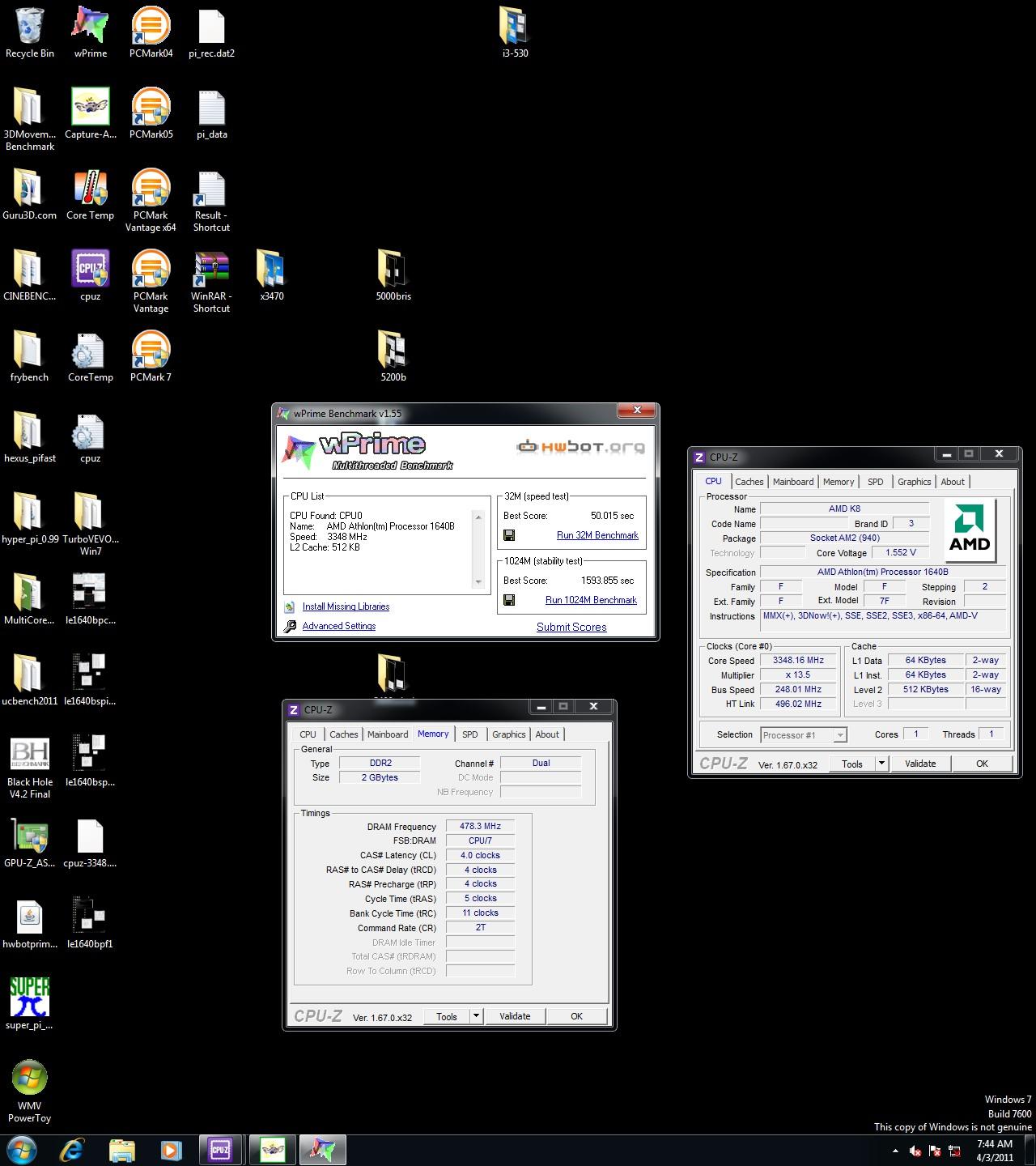The width and height of the screenshot is (1036, 1166).
Task: Switch to Memory tab in right CPU-Z
Action: click(839, 482)
